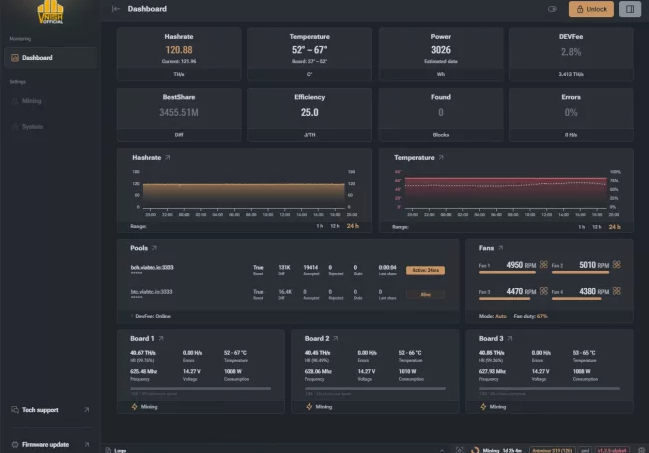Screen dimensions: 649x453
Task: Click the scan icon in status bar
Action: click(x=459, y=450)
